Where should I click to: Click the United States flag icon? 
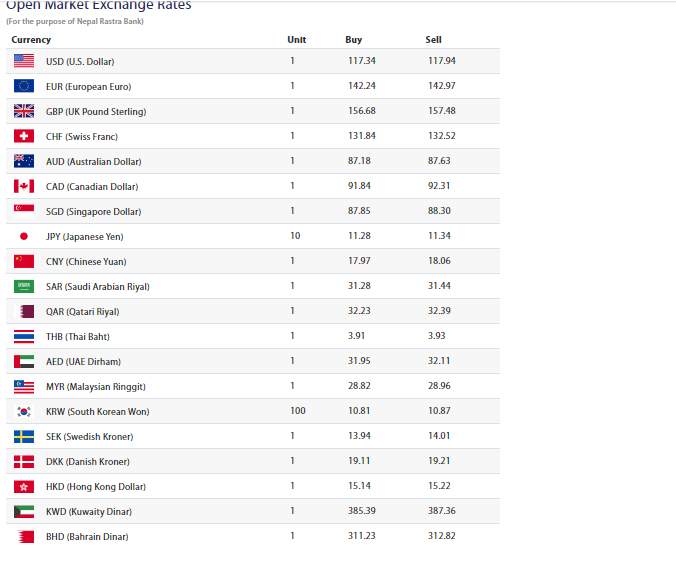(x=24, y=61)
